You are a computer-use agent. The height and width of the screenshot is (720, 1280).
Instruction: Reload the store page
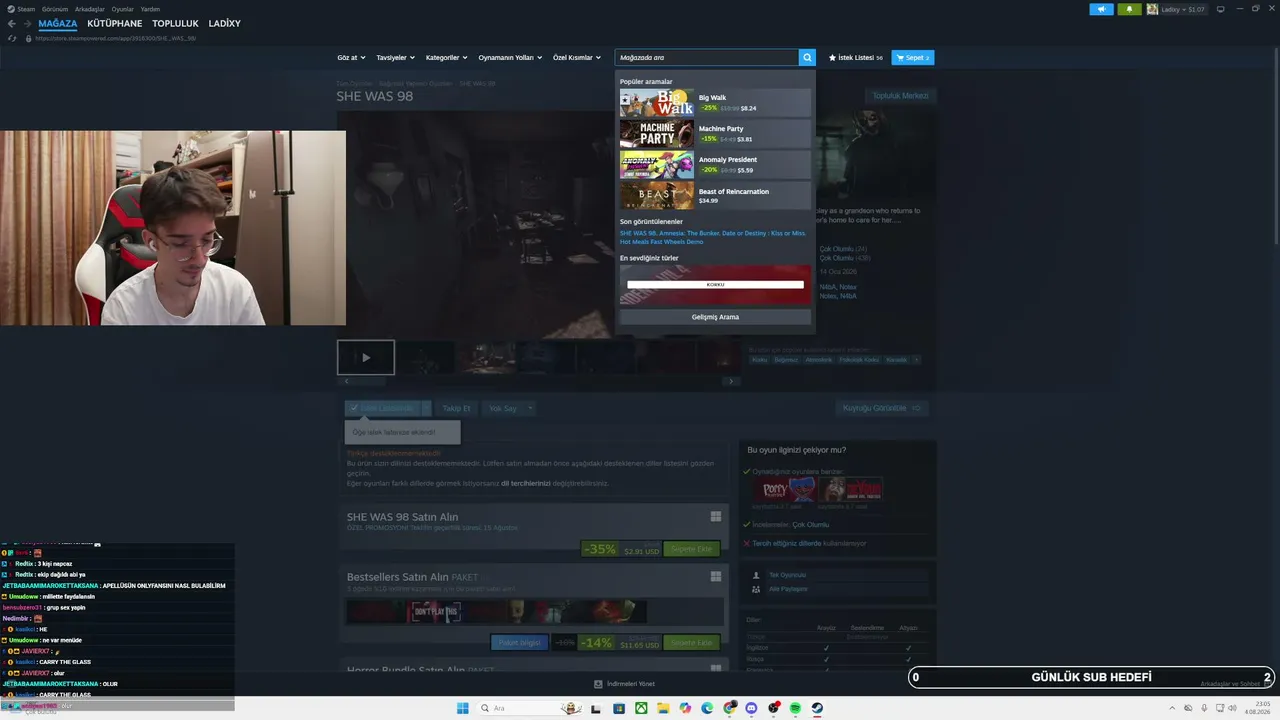[12, 38]
